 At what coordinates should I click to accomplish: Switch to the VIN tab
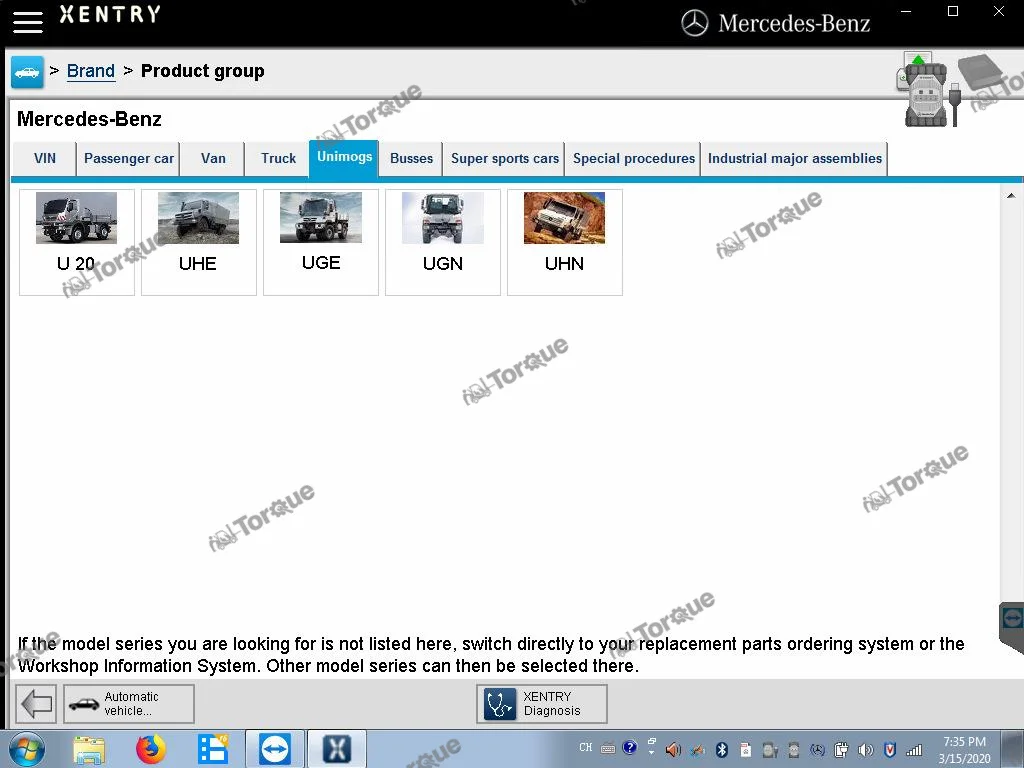(x=44, y=159)
